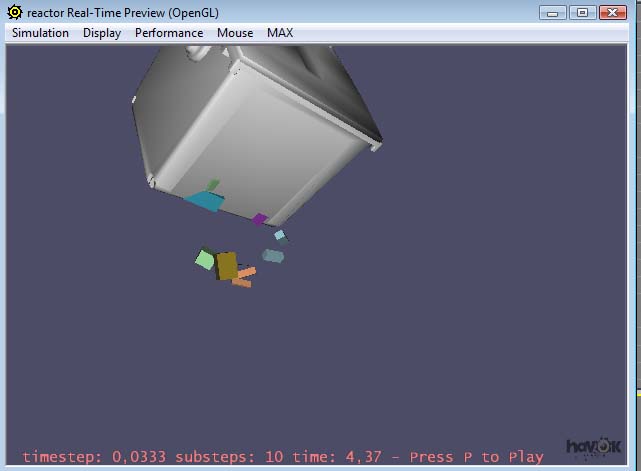Viewport: 641px width, 471px height.
Task: Click the small light blue cube
Action: click(x=280, y=235)
